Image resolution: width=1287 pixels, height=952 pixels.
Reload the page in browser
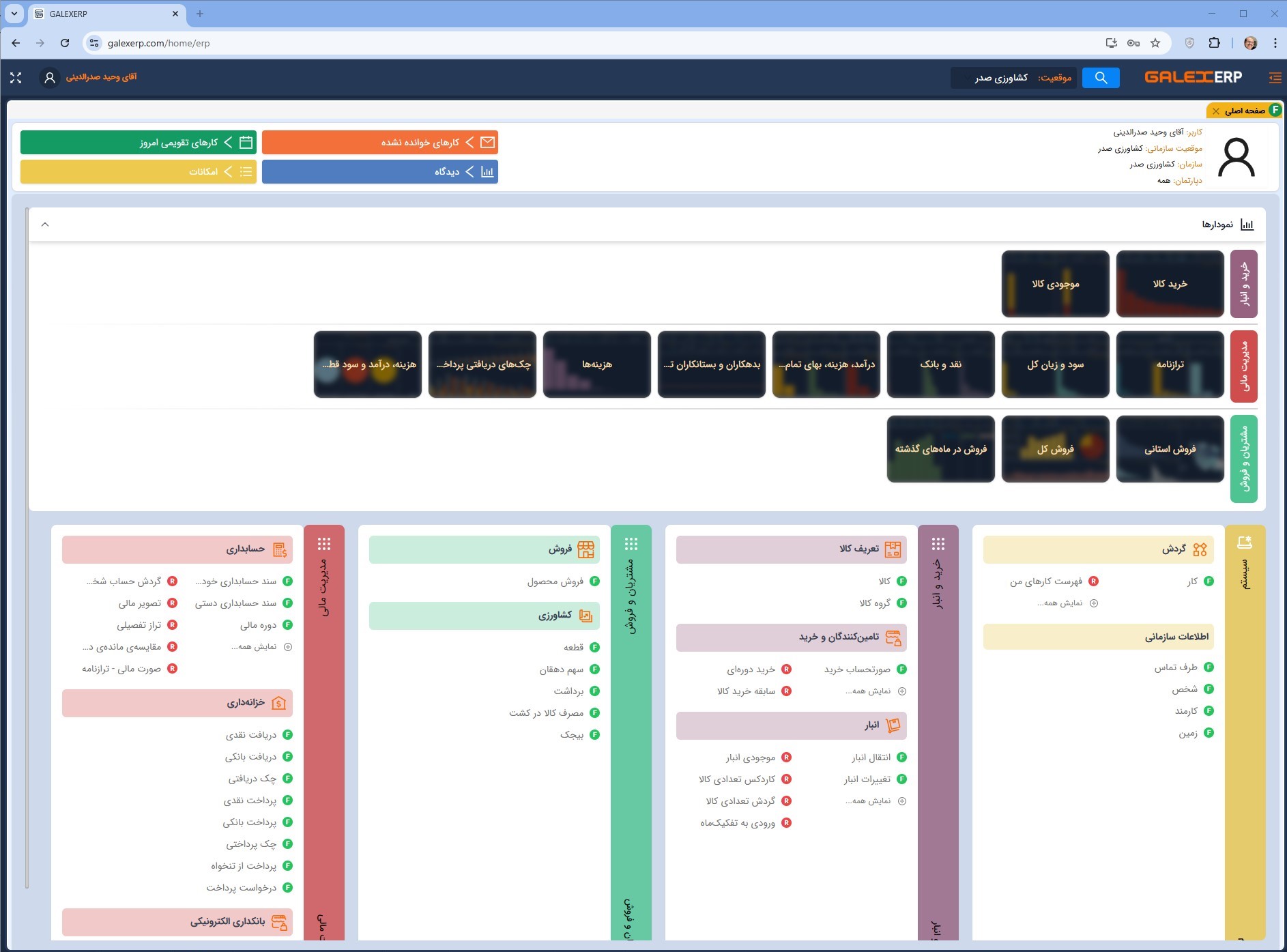[65, 43]
